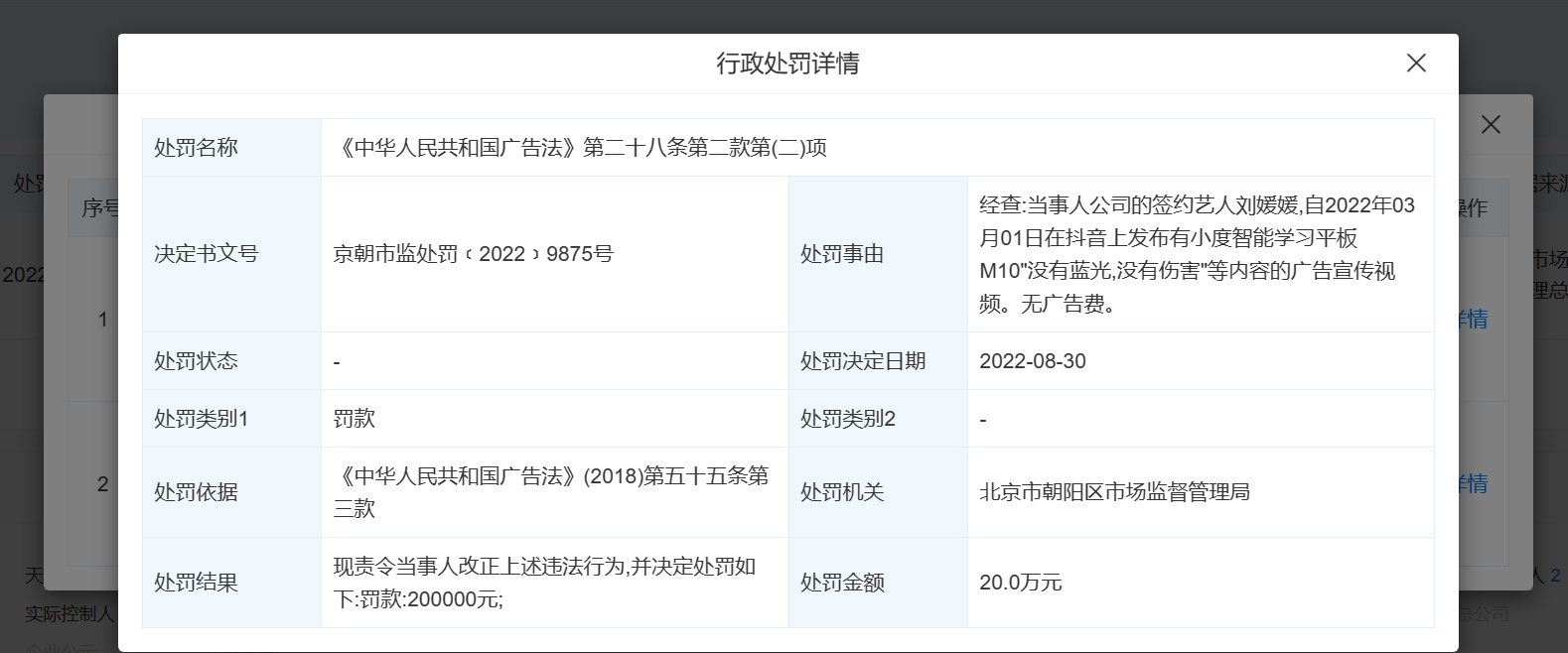Click the 处罚机关 label cell
1568x653 pixels.
point(842,492)
